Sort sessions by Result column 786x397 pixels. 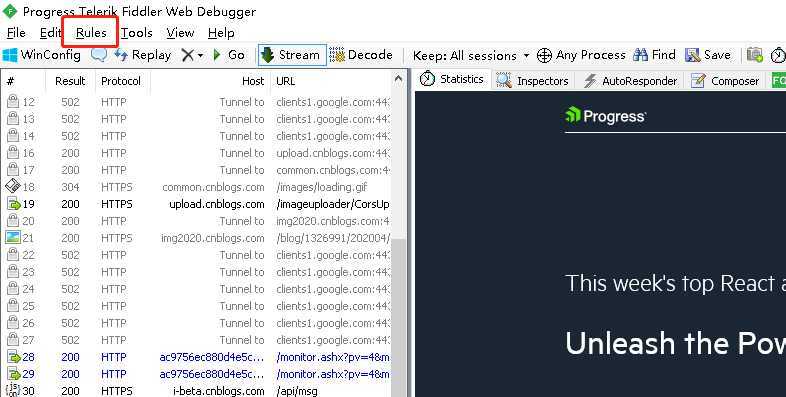click(70, 81)
